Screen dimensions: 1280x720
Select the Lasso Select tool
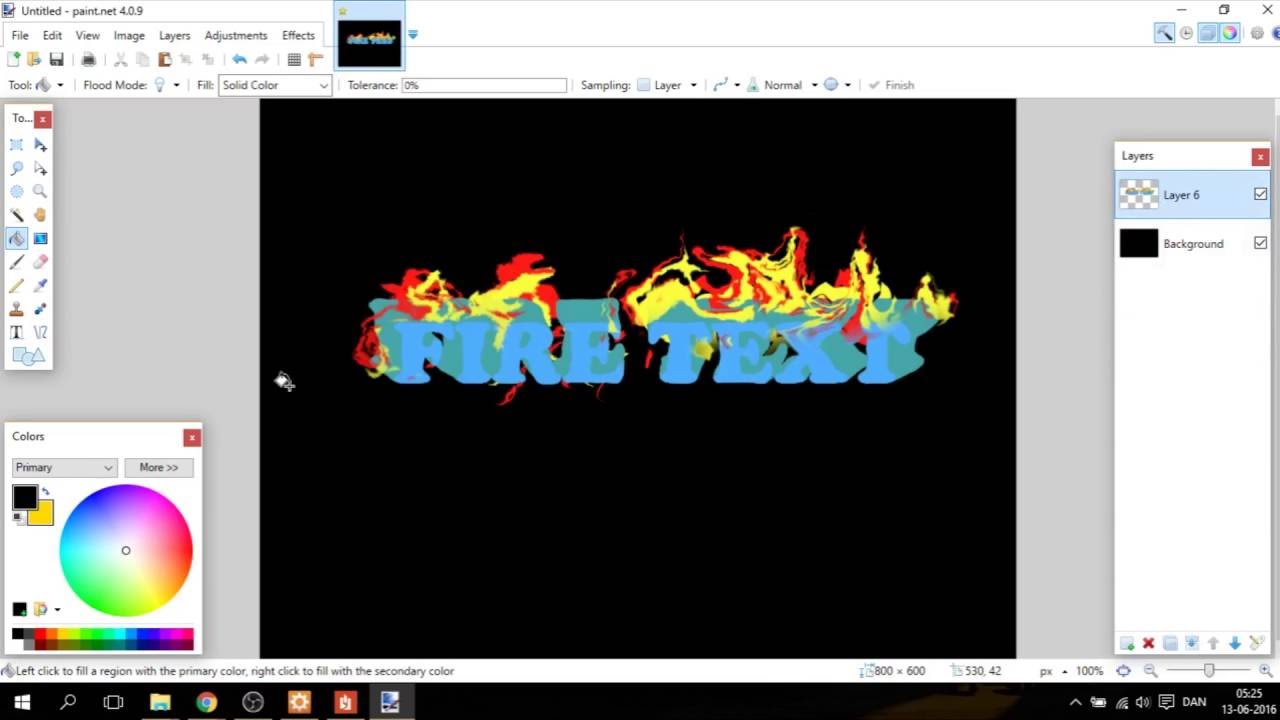click(17, 168)
